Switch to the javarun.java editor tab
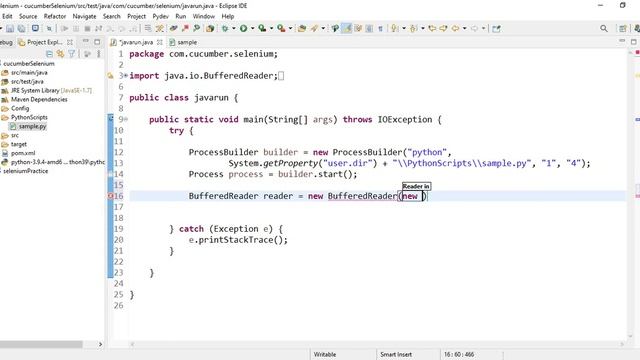 (136, 42)
